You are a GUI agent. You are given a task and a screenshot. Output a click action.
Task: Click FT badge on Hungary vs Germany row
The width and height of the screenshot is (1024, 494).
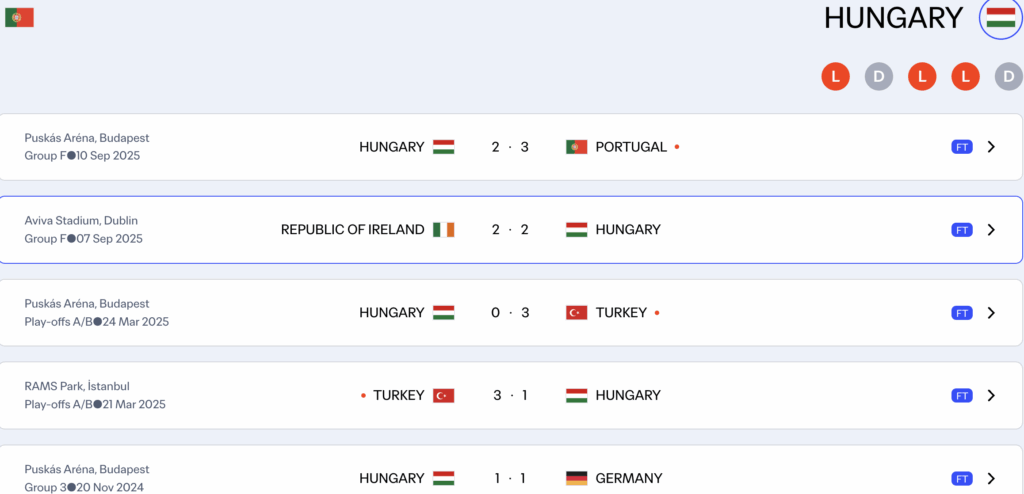[962, 479]
